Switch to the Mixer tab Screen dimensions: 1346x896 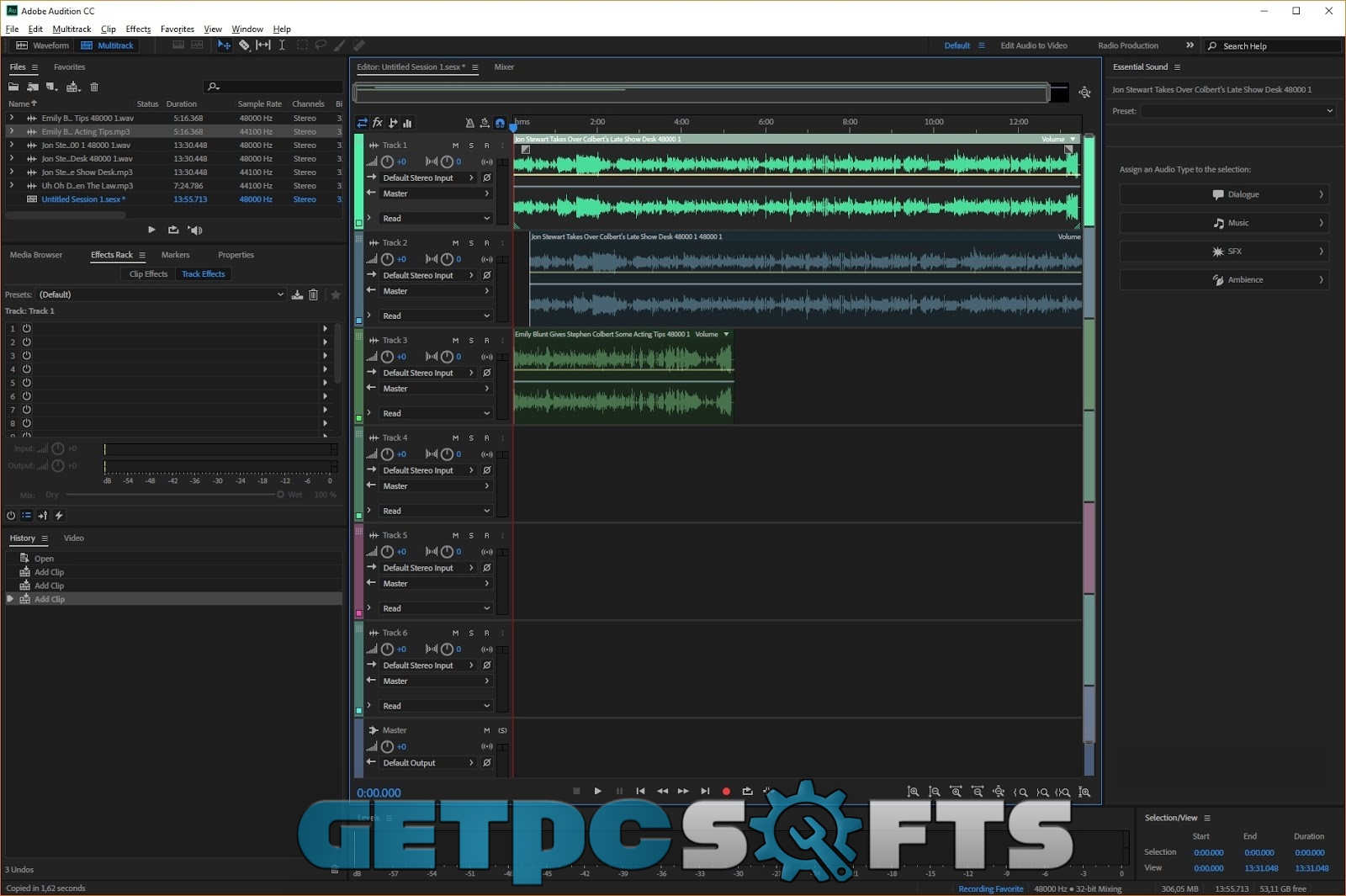(504, 66)
